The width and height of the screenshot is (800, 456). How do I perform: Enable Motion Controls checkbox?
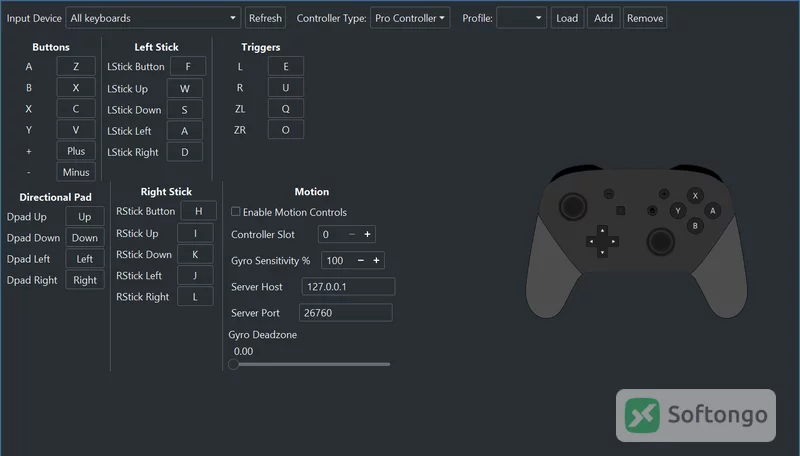pyautogui.click(x=235, y=211)
